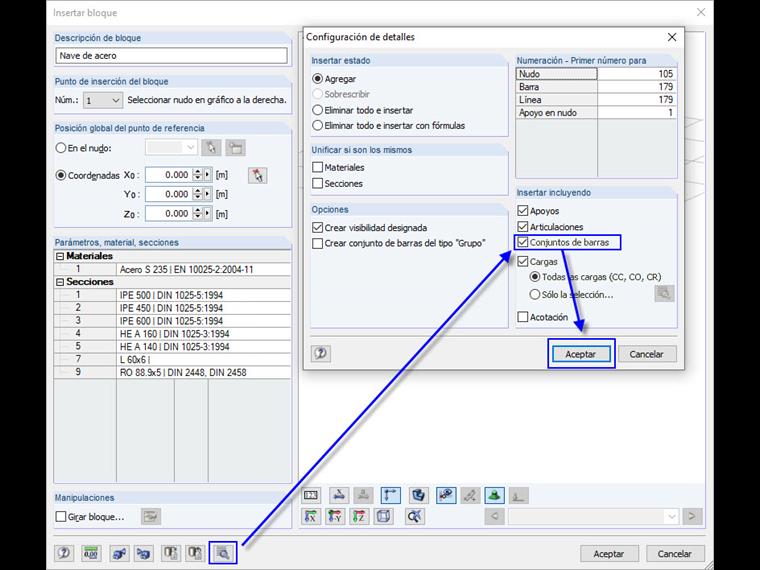The width and height of the screenshot is (760, 570).
Task: Click the view against Y direction icon
Action: point(334,517)
